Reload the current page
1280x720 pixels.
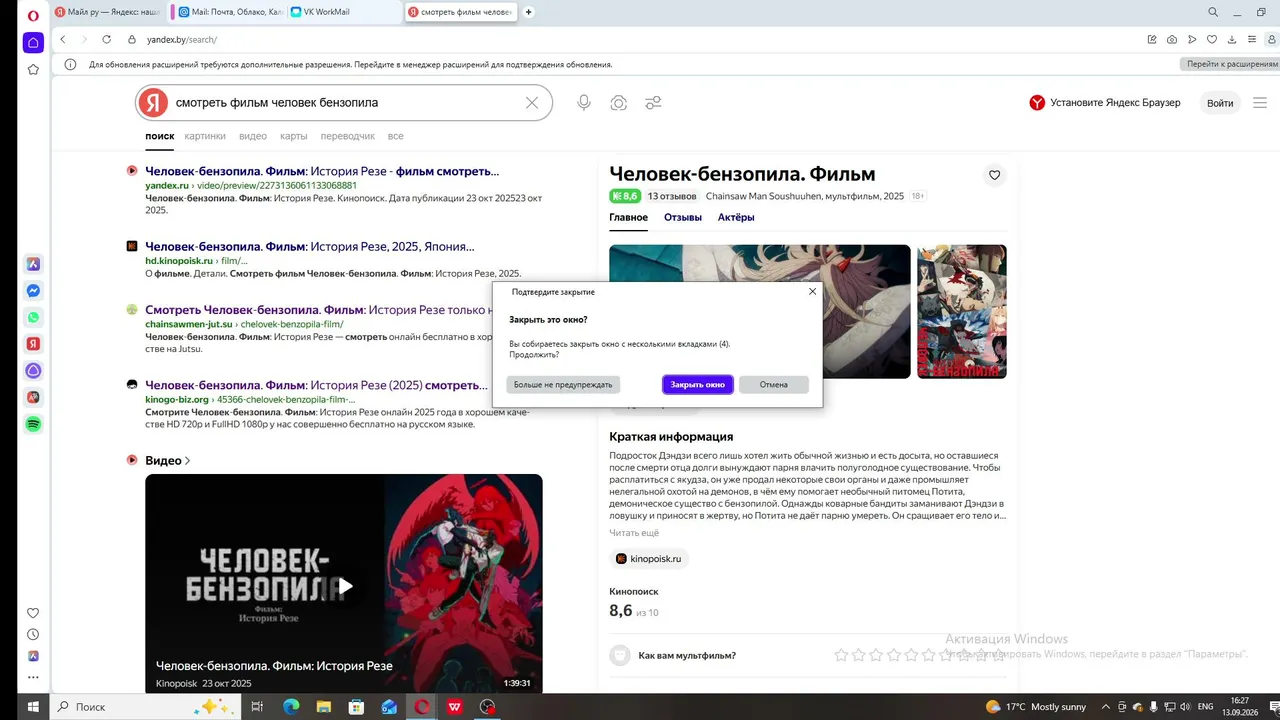[106, 40]
